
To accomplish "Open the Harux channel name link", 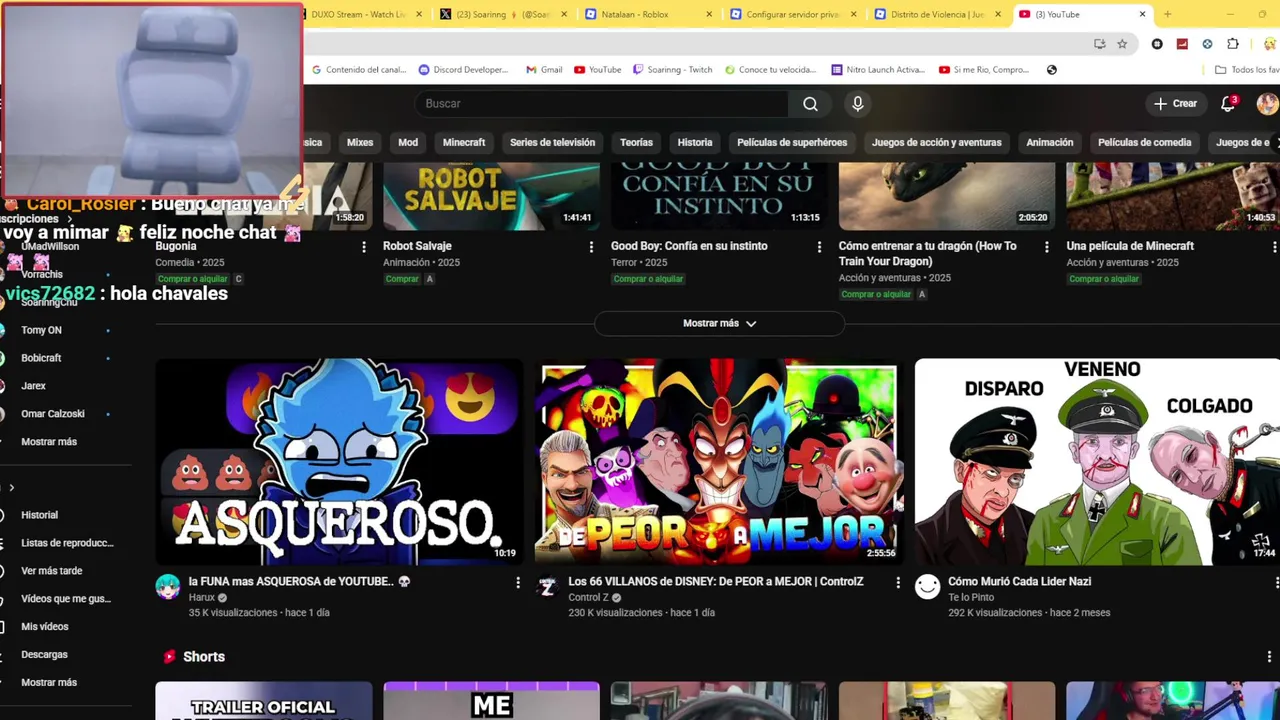I will point(202,598).
